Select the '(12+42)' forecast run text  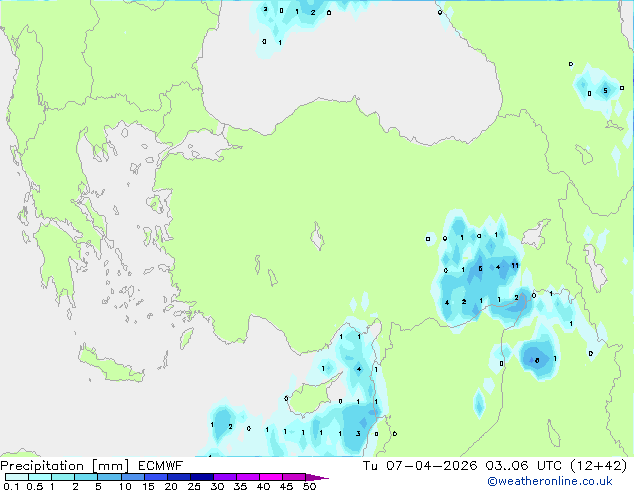coord(598,466)
